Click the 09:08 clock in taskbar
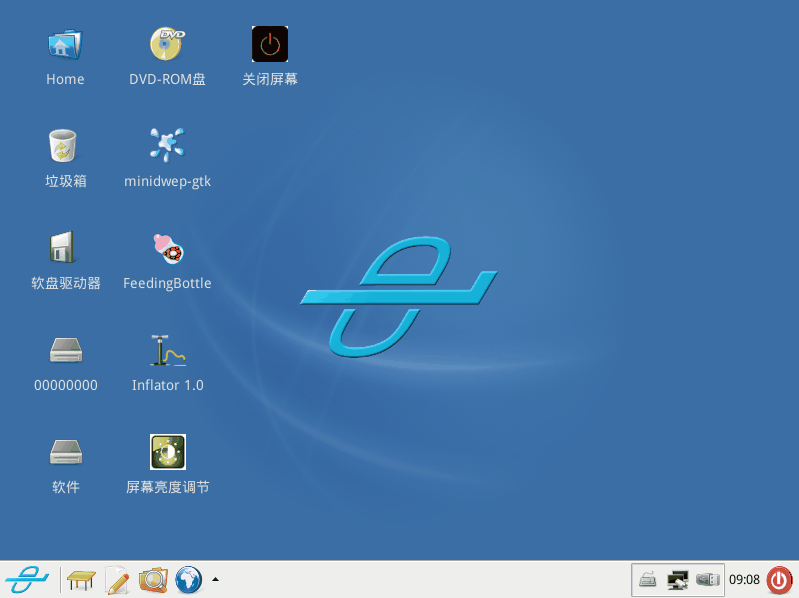 [x=744, y=580]
